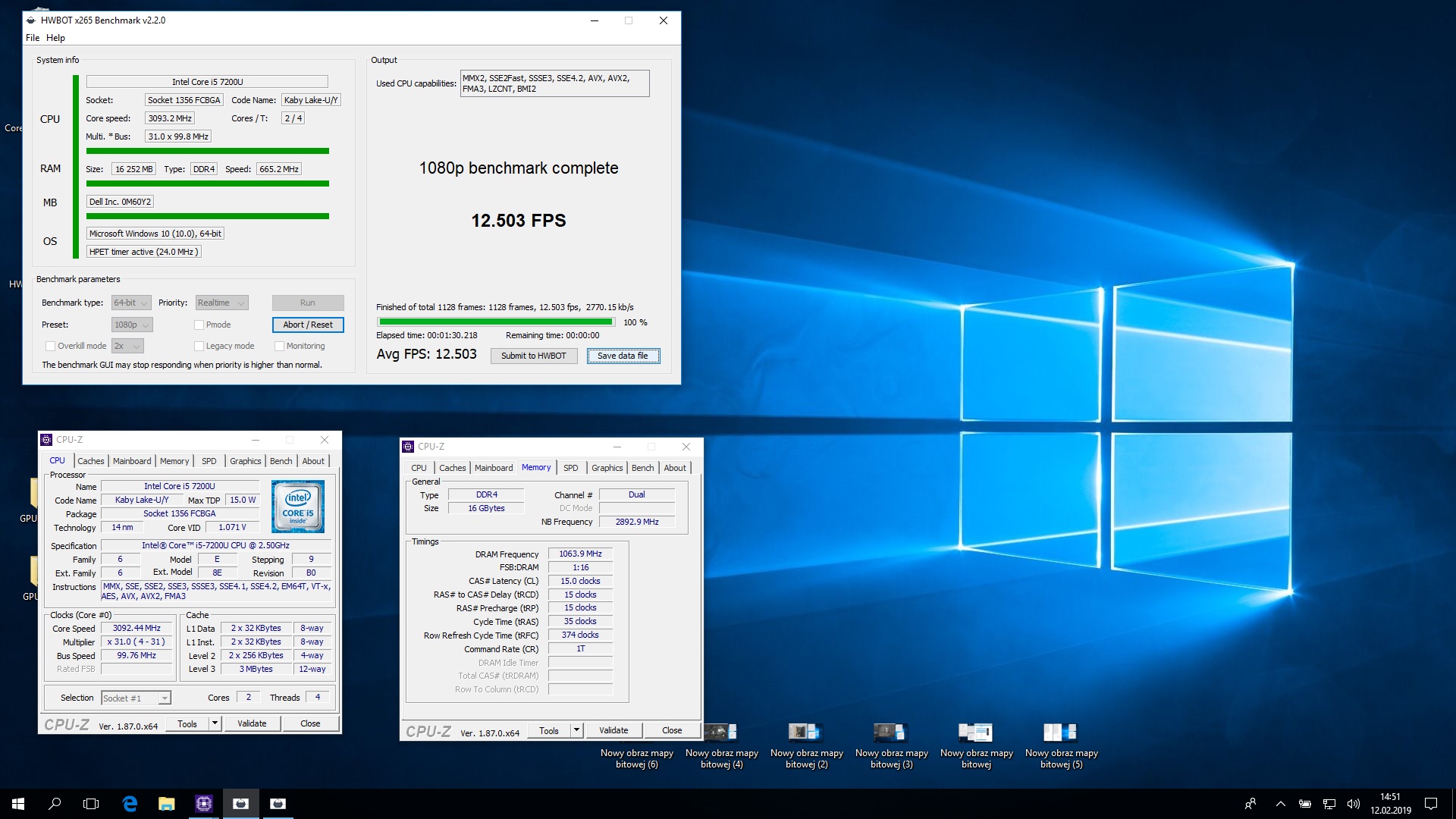Click Validate in left CPU-Z window
Image resolution: width=1456 pixels, height=819 pixels.
[252, 724]
